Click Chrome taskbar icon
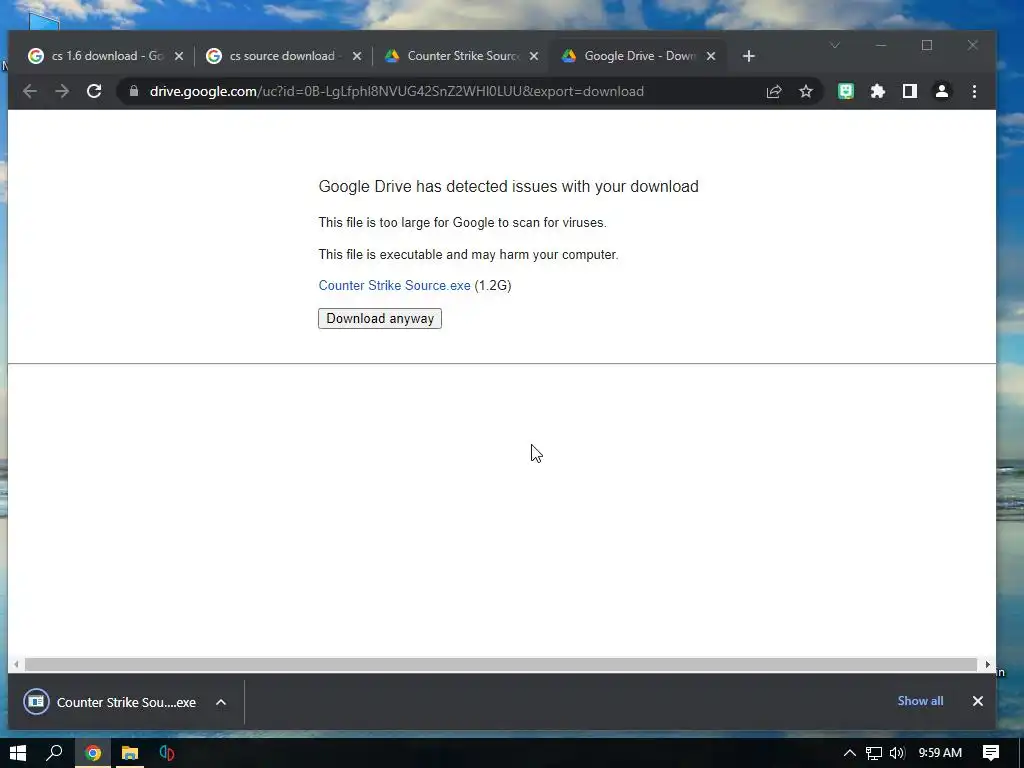The image size is (1024, 768). 93,753
